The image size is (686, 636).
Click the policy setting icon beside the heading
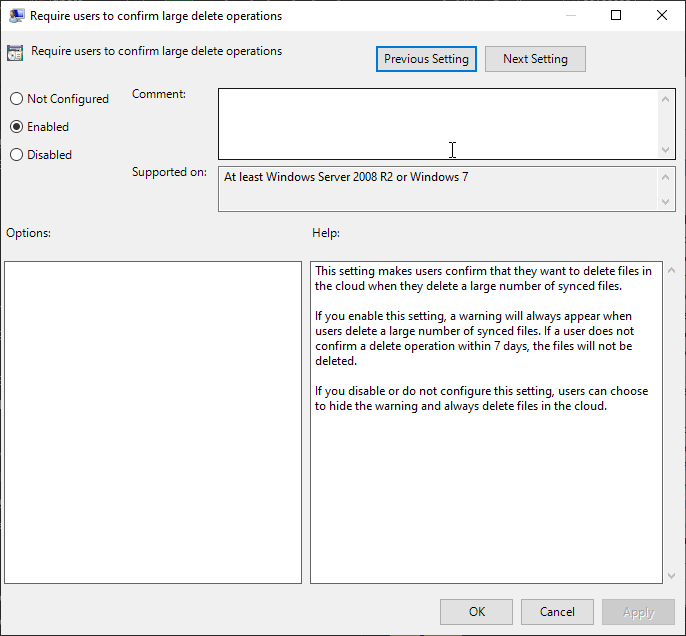15,54
